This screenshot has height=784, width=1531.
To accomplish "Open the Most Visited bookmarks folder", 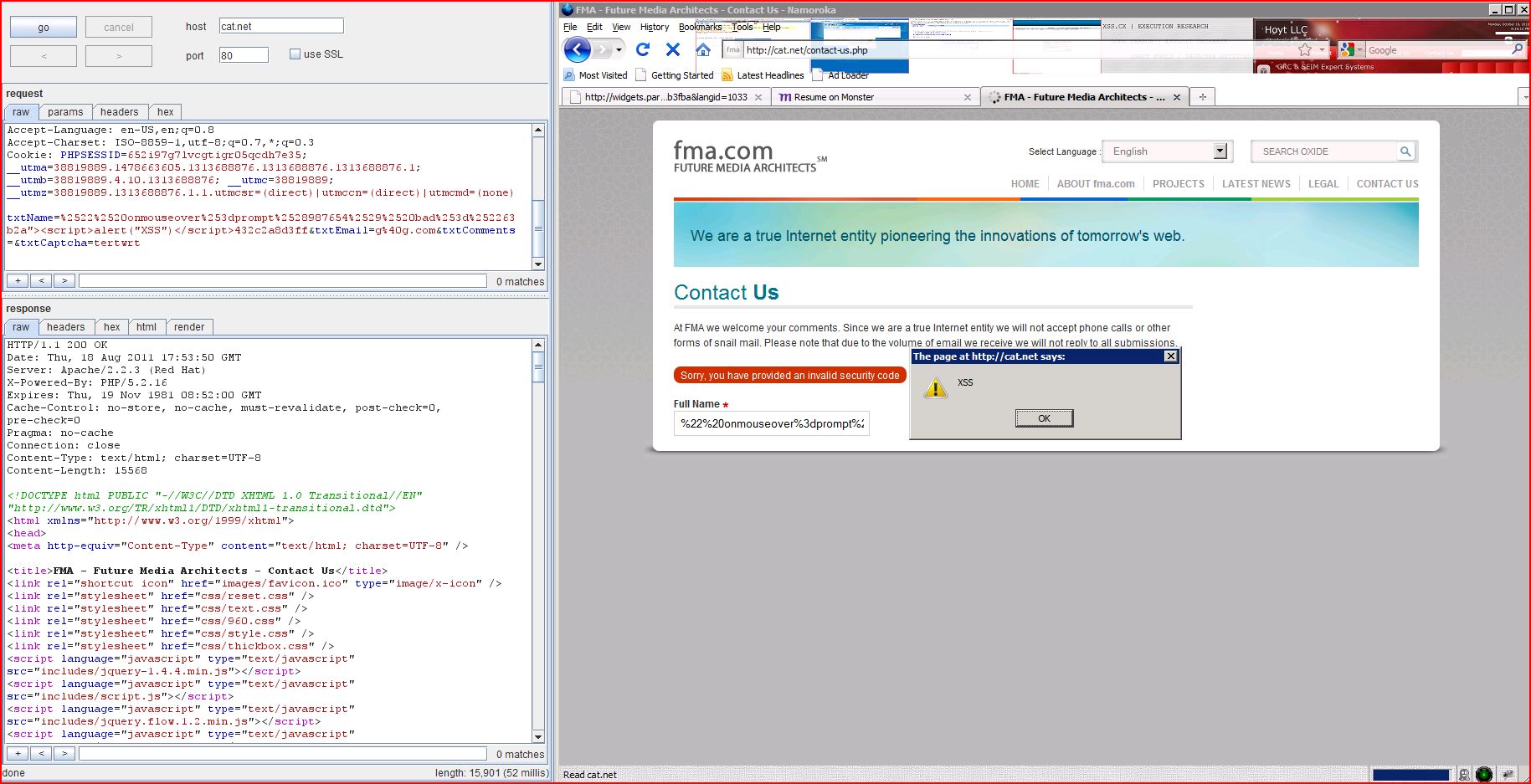I will click(x=596, y=75).
